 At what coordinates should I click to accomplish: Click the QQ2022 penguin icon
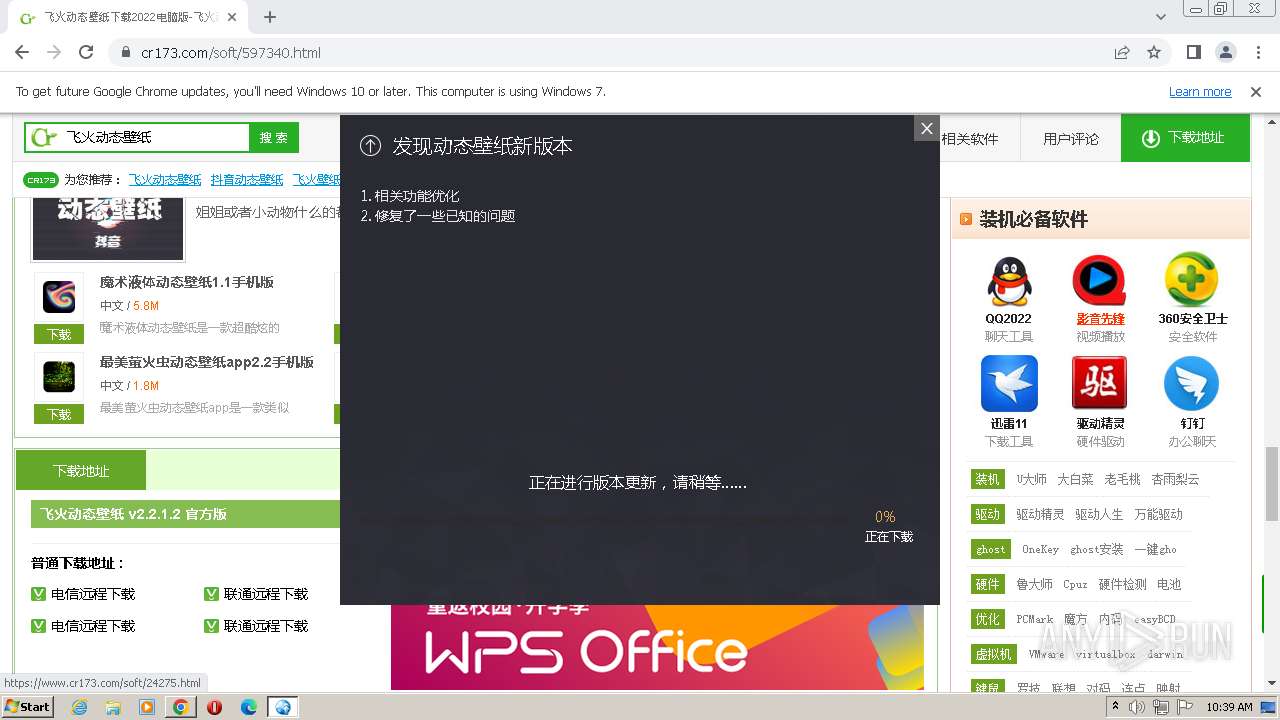click(x=1009, y=281)
